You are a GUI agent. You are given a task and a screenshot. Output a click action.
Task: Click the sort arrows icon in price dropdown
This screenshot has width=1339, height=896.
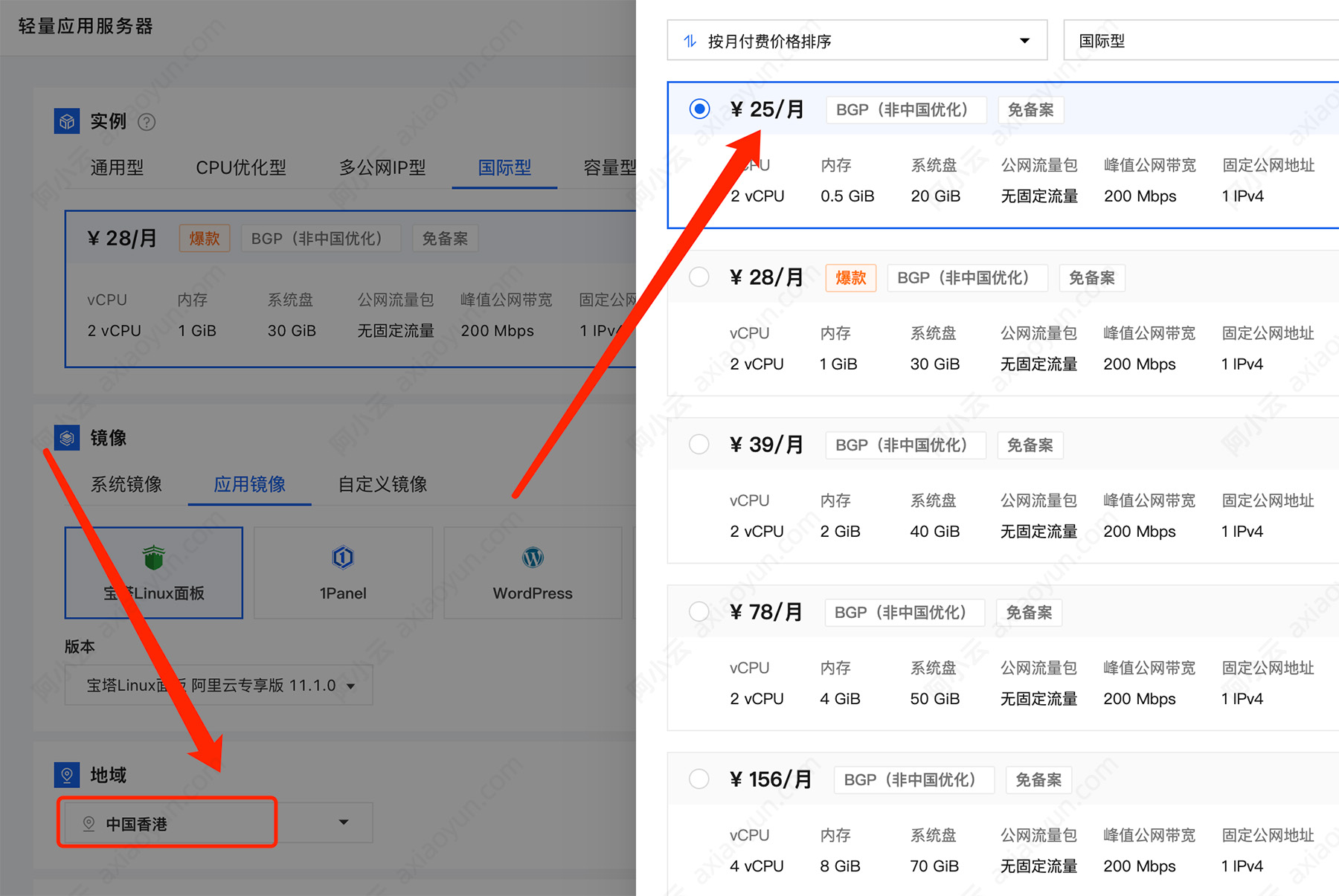click(690, 41)
